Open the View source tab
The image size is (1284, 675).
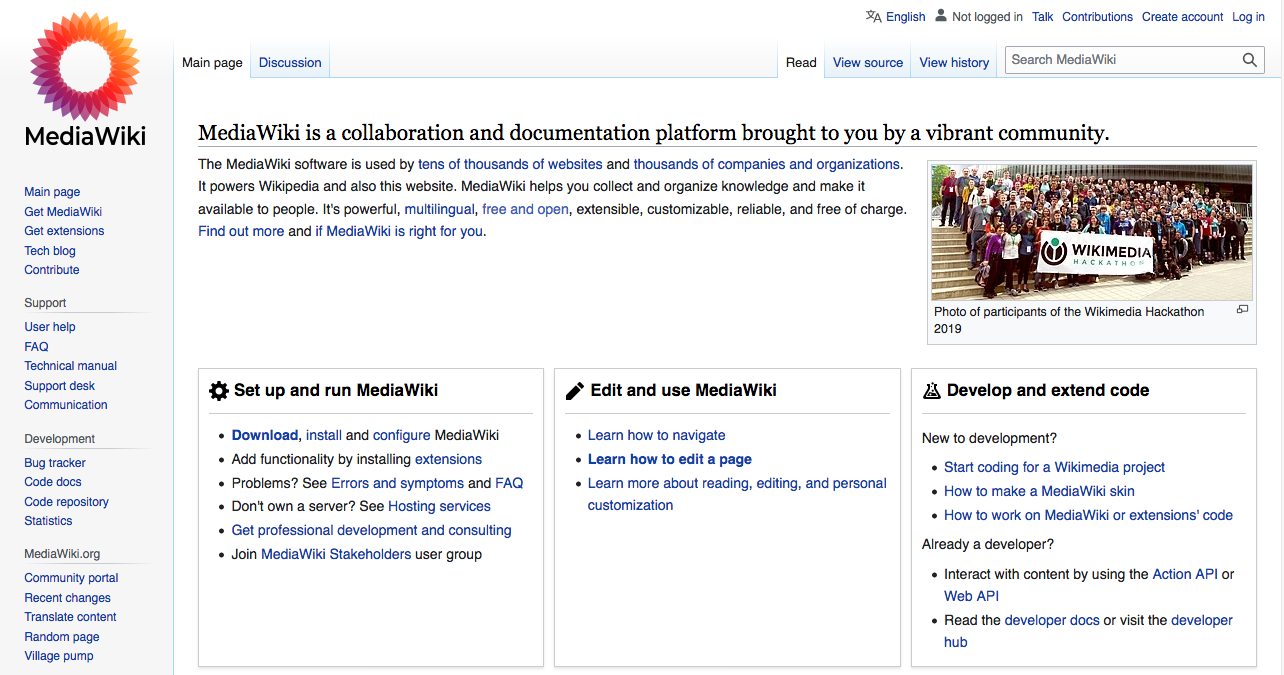(868, 62)
